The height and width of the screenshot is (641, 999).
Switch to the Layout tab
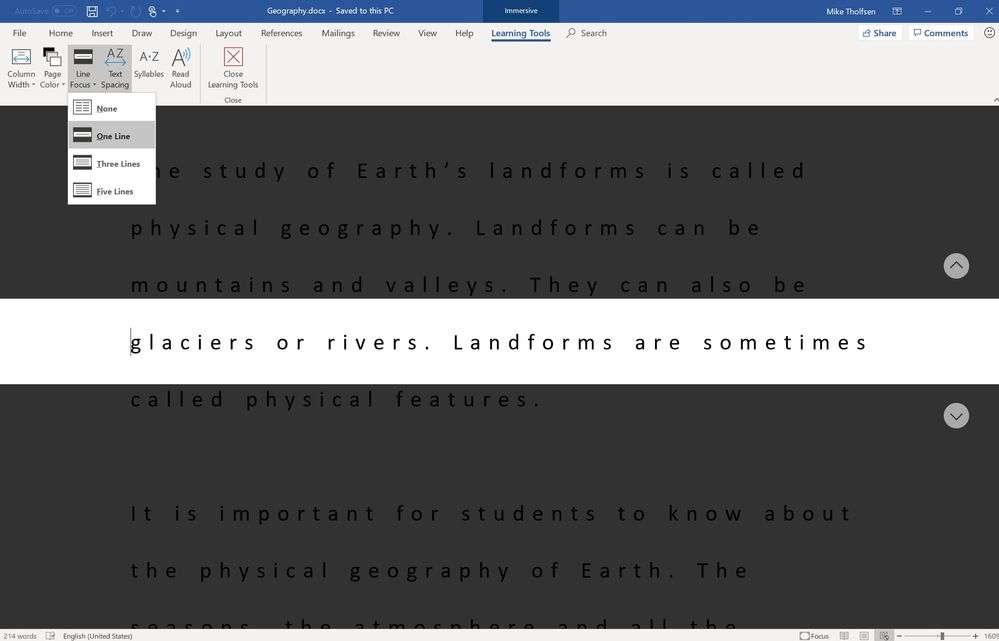coord(228,33)
